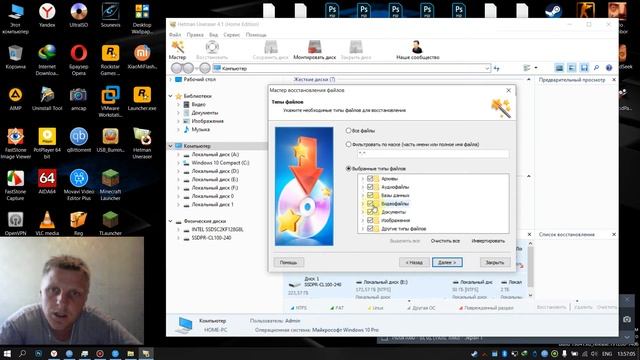Uncheck the Архивы checkbox
The image size is (640, 360).
[370, 178]
